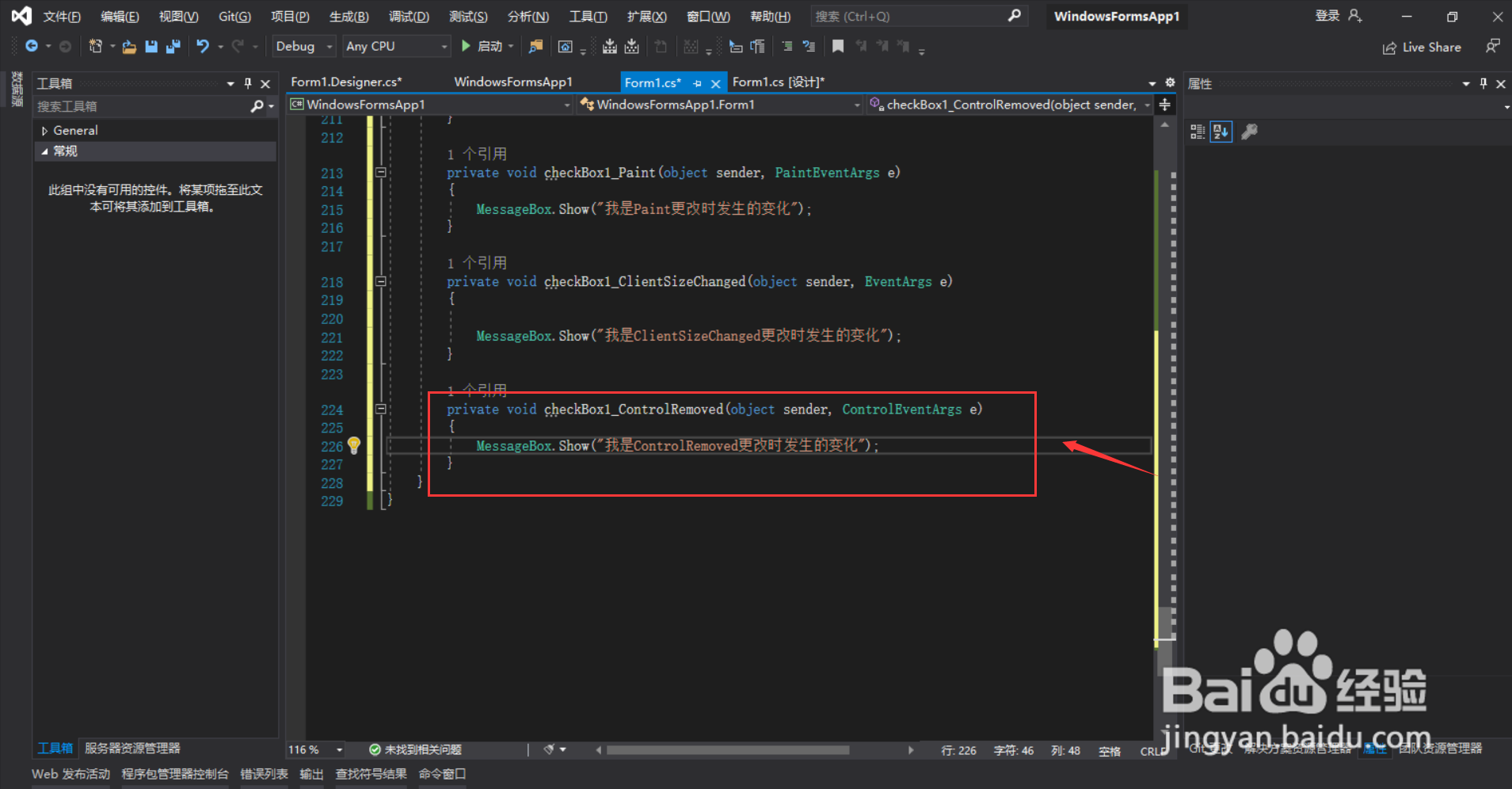Open the 调试(D) menu
This screenshot has width=1512, height=789.
(409, 17)
